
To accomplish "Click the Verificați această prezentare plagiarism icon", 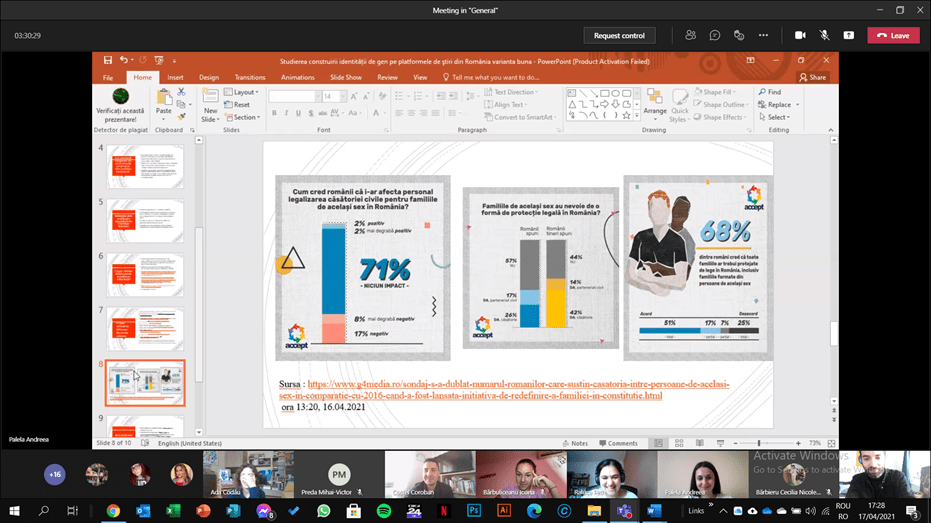I will [x=120, y=97].
